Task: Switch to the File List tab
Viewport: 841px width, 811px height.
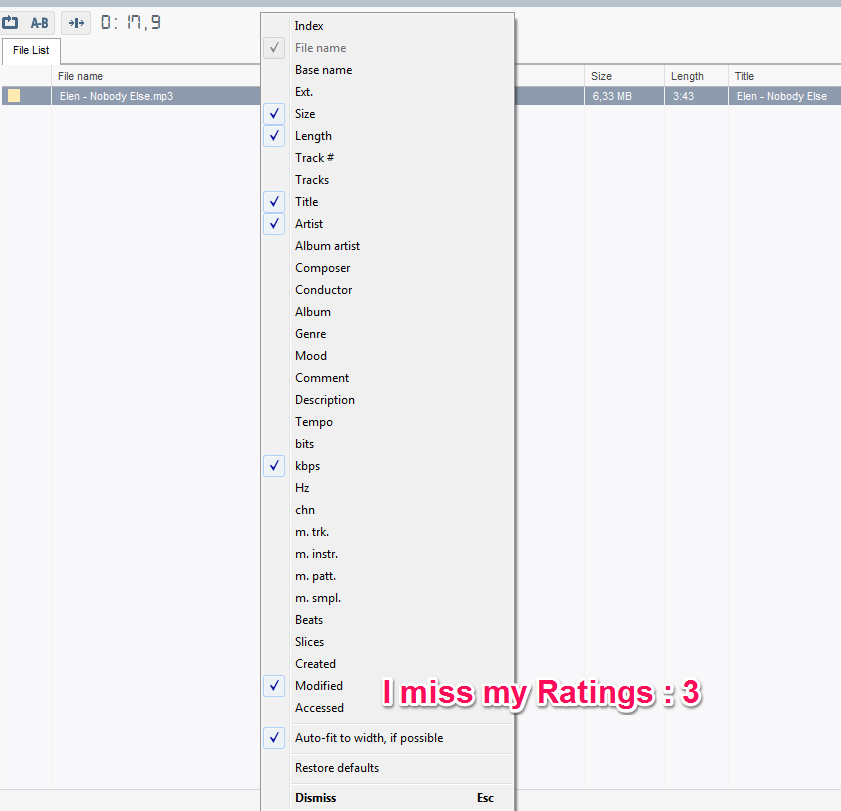Action: click(31, 50)
